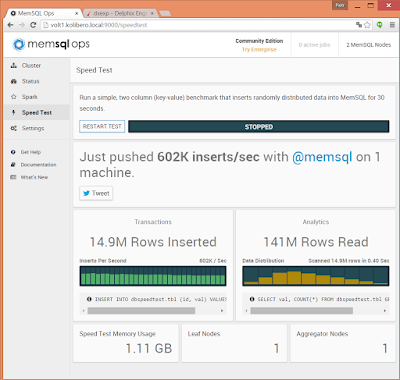Click the green extension icon in toolbar
Viewport: 400px width, 380px height.
click(x=380, y=25)
